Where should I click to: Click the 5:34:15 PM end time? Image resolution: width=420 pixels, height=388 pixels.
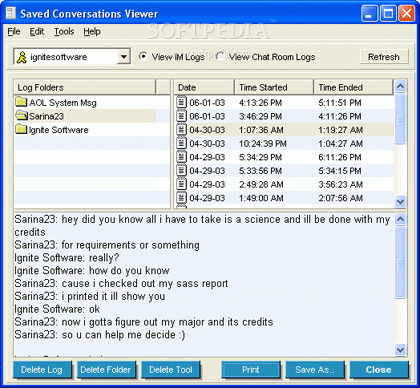[340, 171]
